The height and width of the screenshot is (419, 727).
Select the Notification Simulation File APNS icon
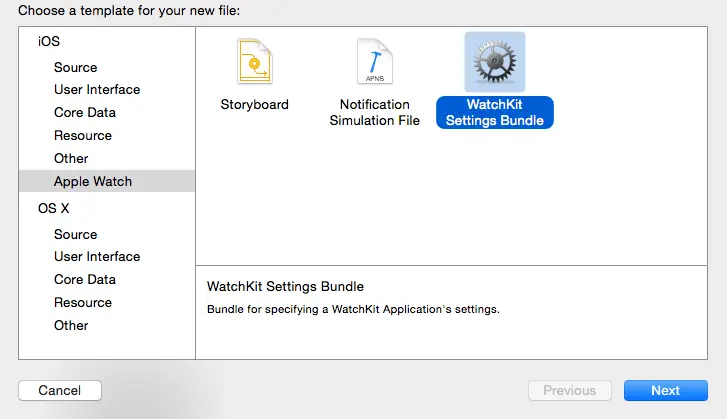(375, 62)
